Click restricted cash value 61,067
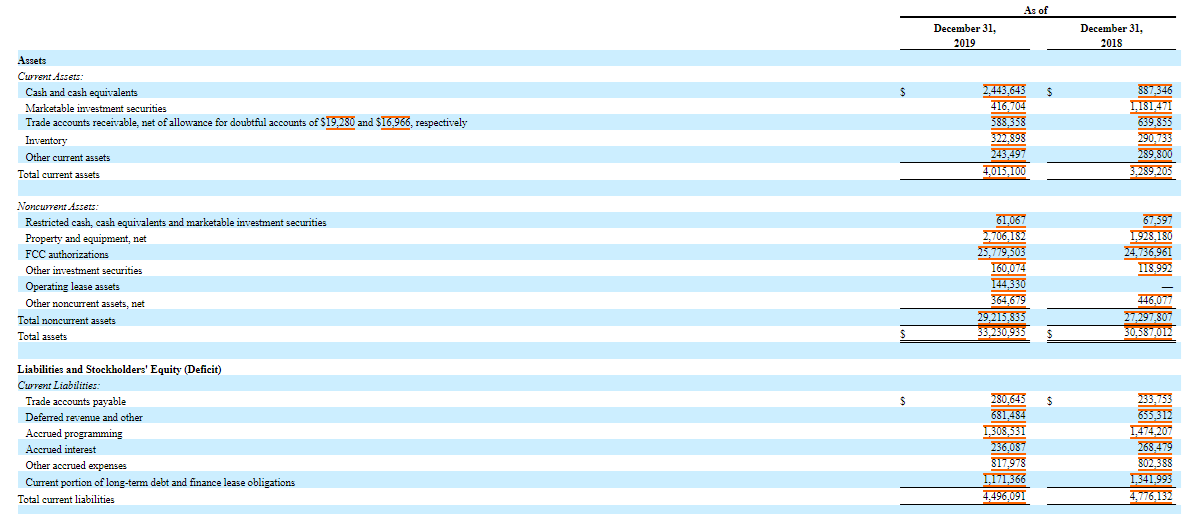This screenshot has height=514, width=1202. [x=1011, y=221]
